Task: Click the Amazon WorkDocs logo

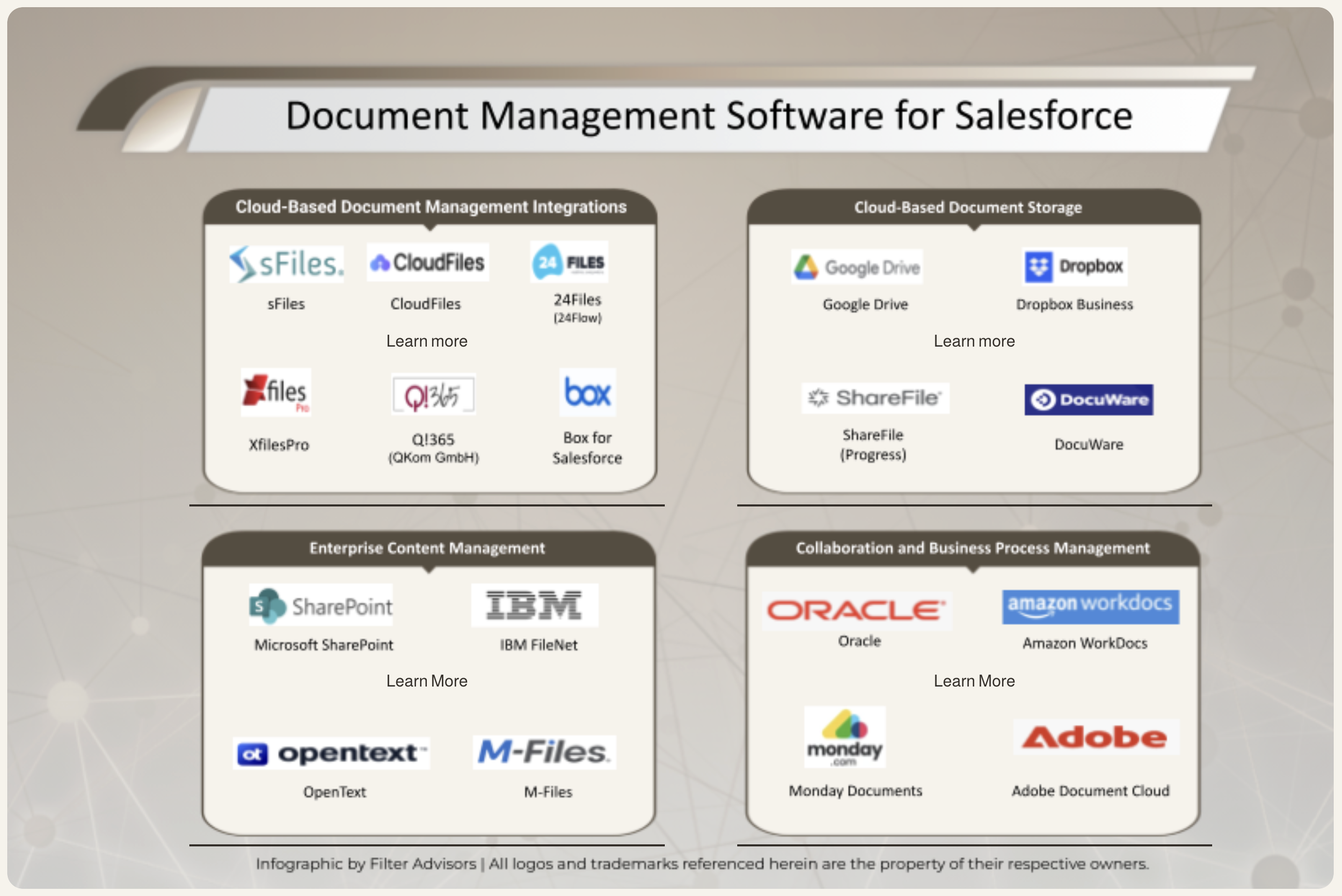Action: point(1090,606)
